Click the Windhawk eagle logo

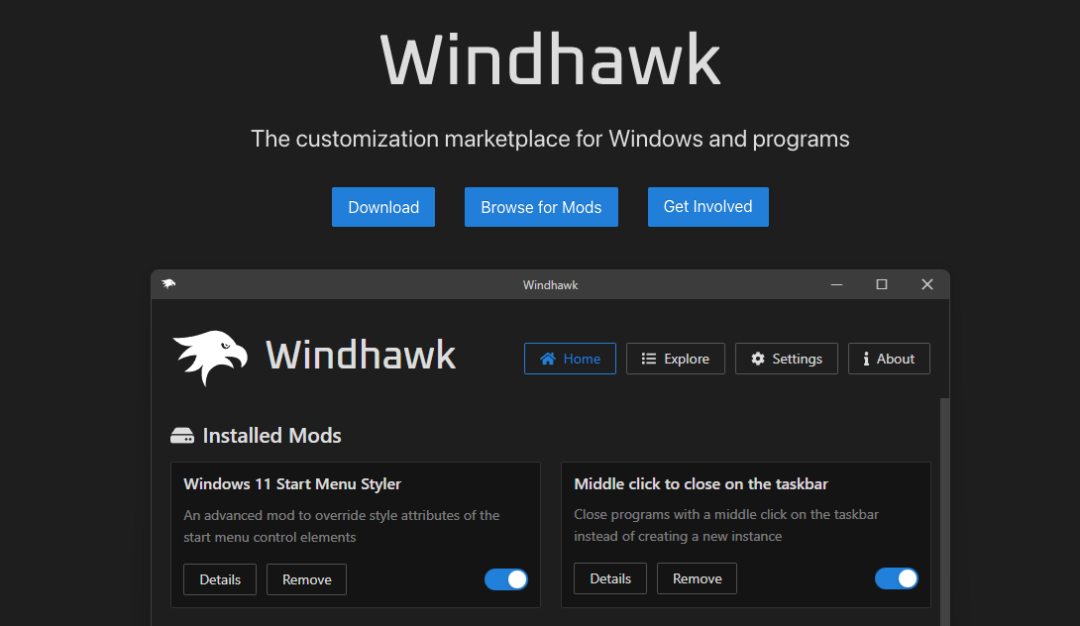point(210,352)
